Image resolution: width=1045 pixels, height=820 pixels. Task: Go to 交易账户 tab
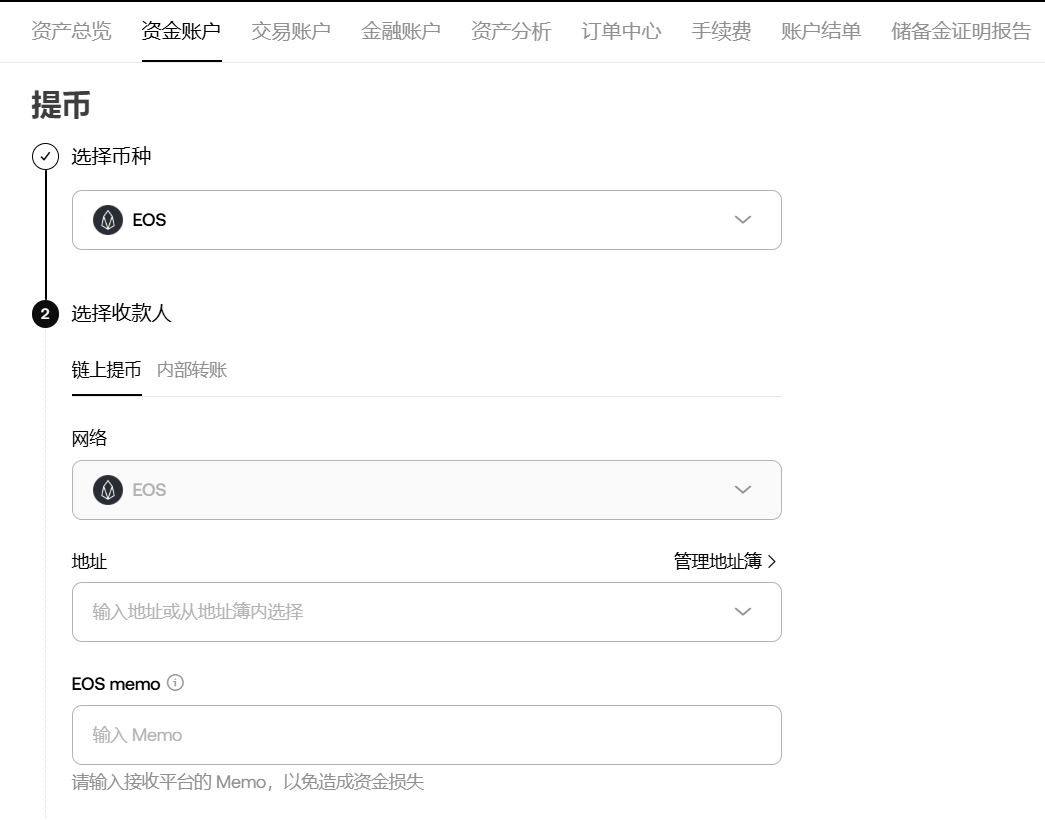[x=291, y=31]
